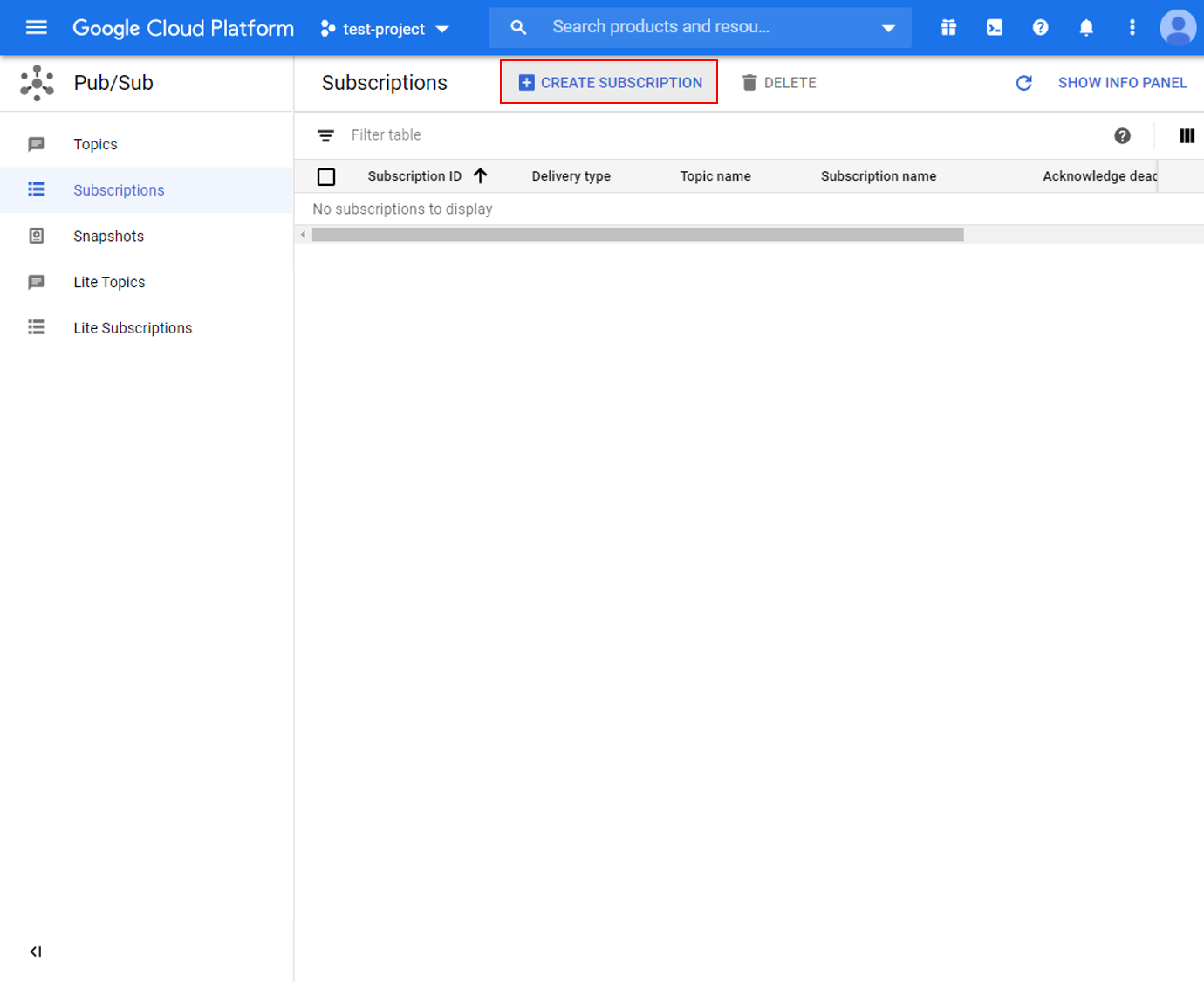Click the Lite Topics icon in sidebar
The image size is (1204, 982).
[x=37, y=282]
